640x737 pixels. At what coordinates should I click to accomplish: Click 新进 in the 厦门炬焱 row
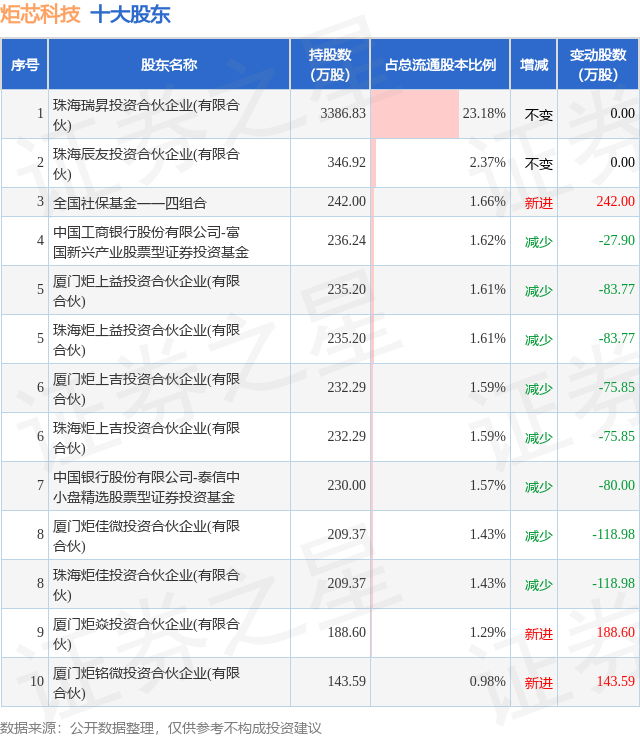pyautogui.click(x=539, y=634)
